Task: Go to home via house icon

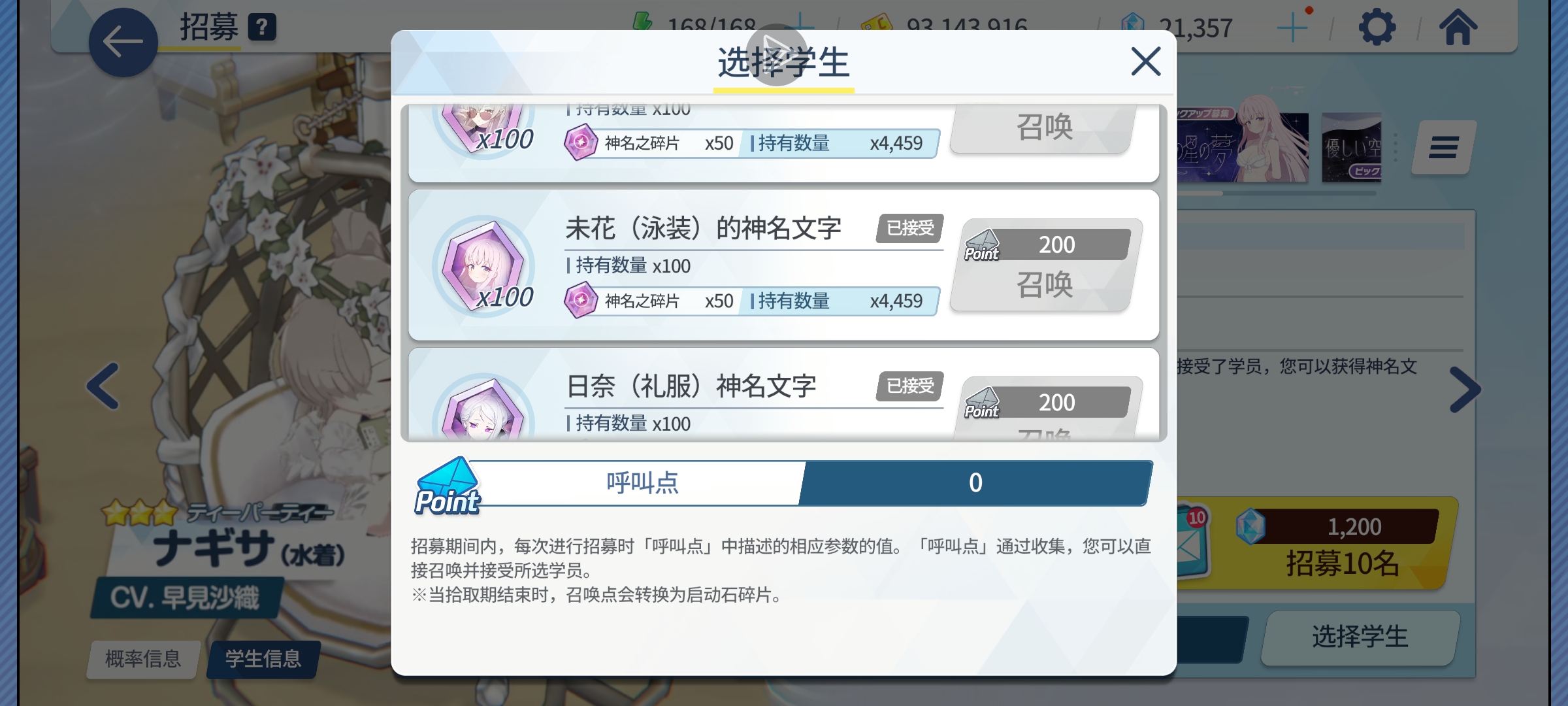Action: pyautogui.click(x=1458, y=27)
